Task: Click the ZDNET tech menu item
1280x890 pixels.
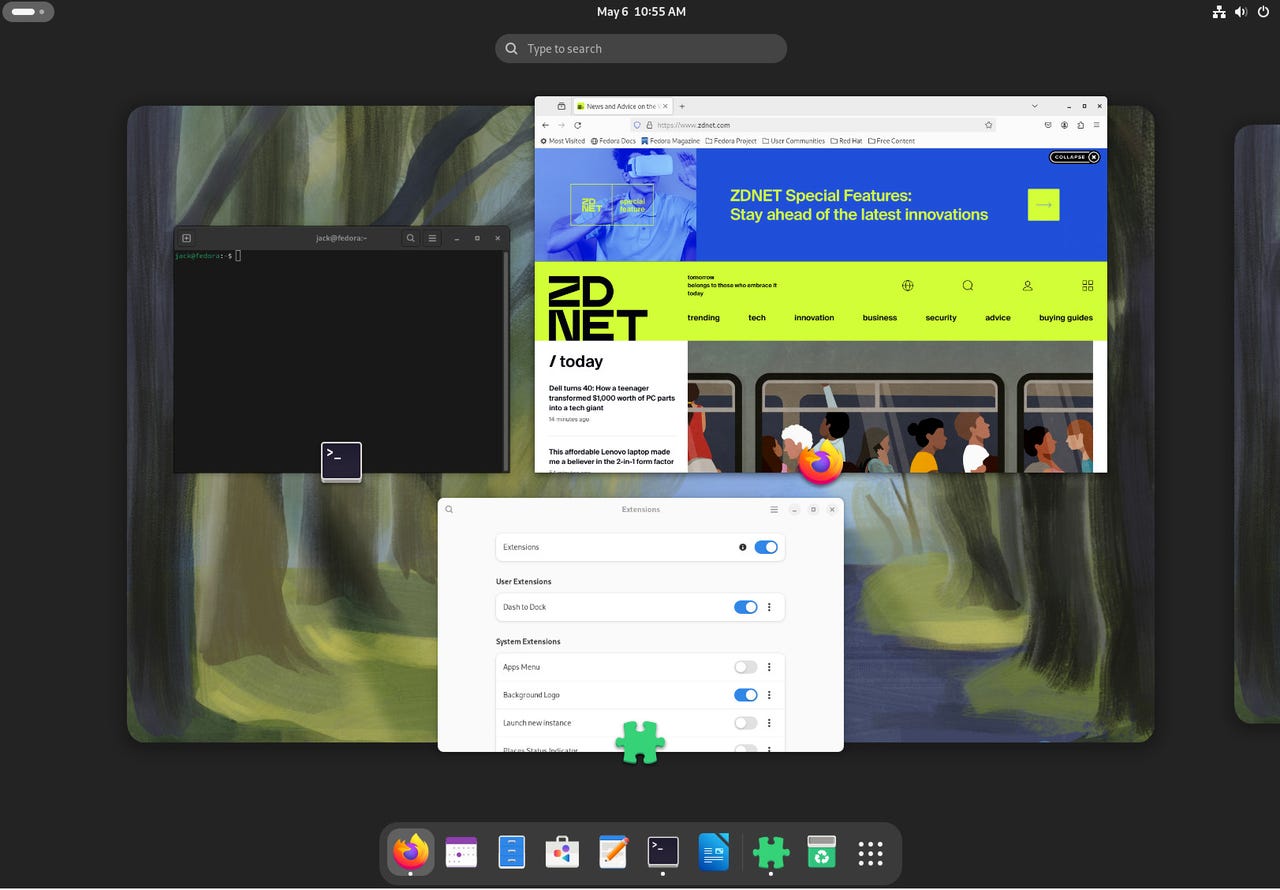Action: [x=757, y=318]
